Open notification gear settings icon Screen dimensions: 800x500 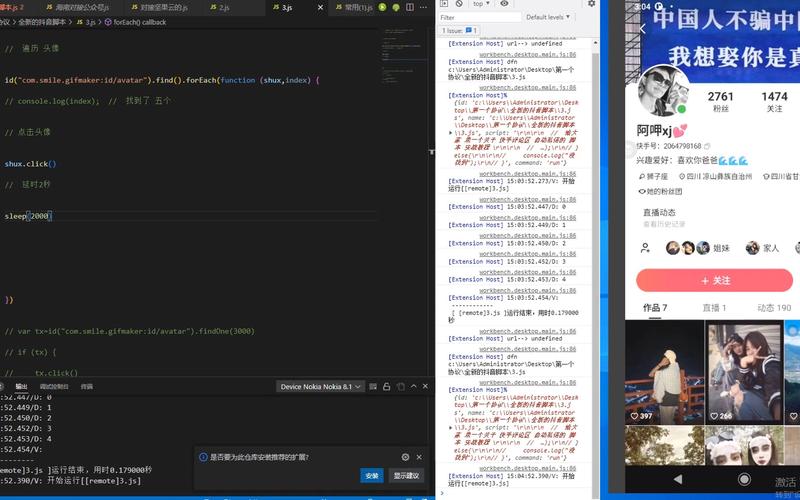[406, 457]
